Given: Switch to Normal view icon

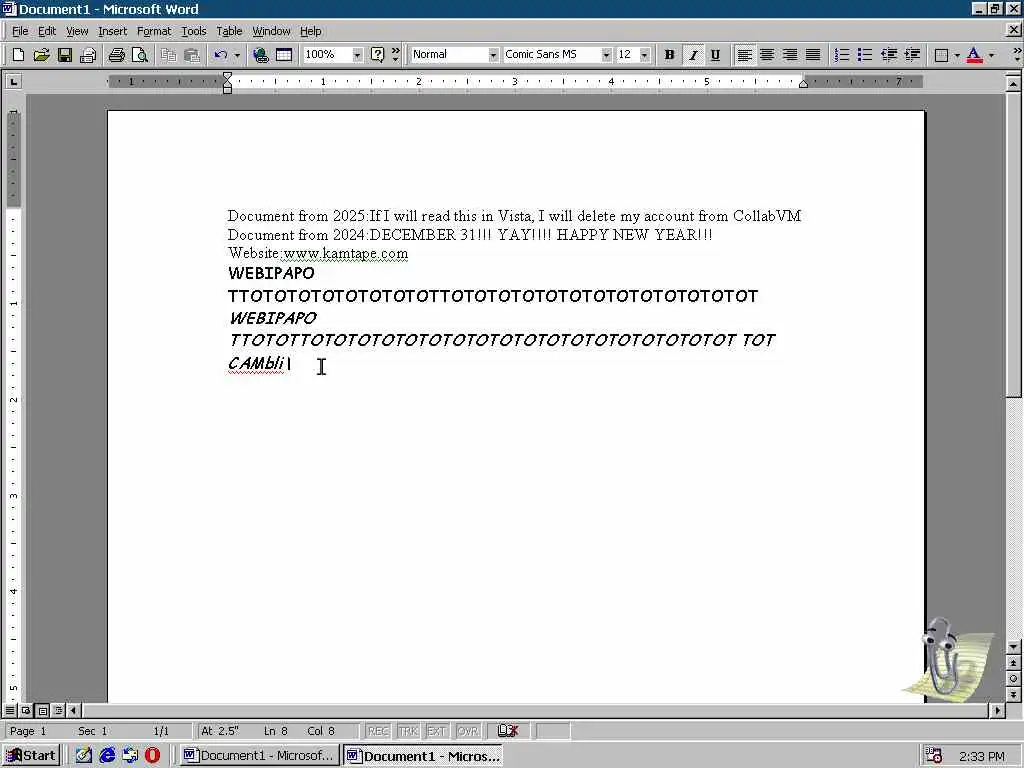Looking at the screenshot, I should click(x=10, y=710).
